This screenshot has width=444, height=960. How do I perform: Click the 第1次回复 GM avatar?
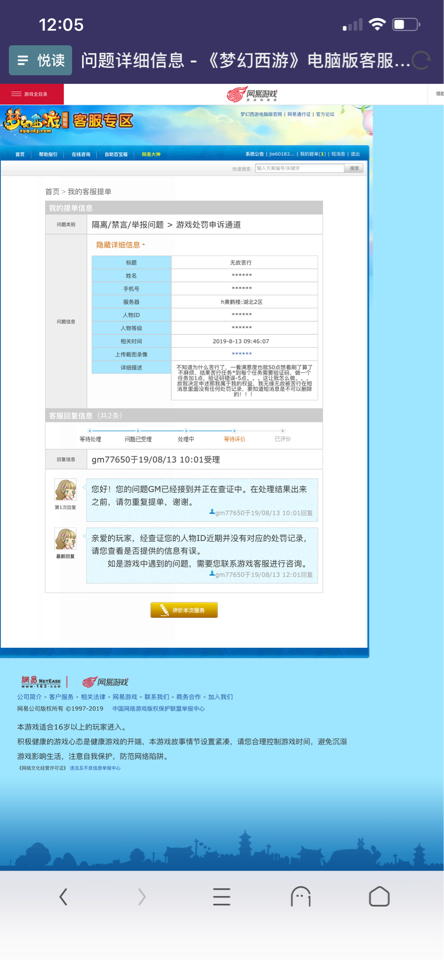tap(66, 492)
